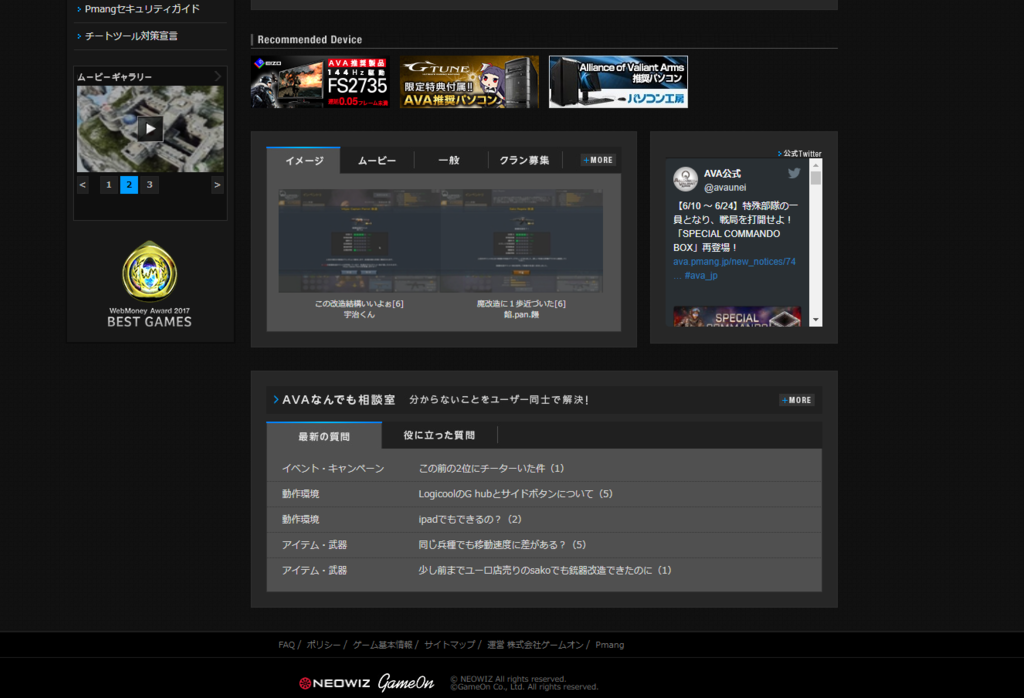Viewport: 1024px width, 698px height.
Task: Click the GameOn logo
Action: 406,682
